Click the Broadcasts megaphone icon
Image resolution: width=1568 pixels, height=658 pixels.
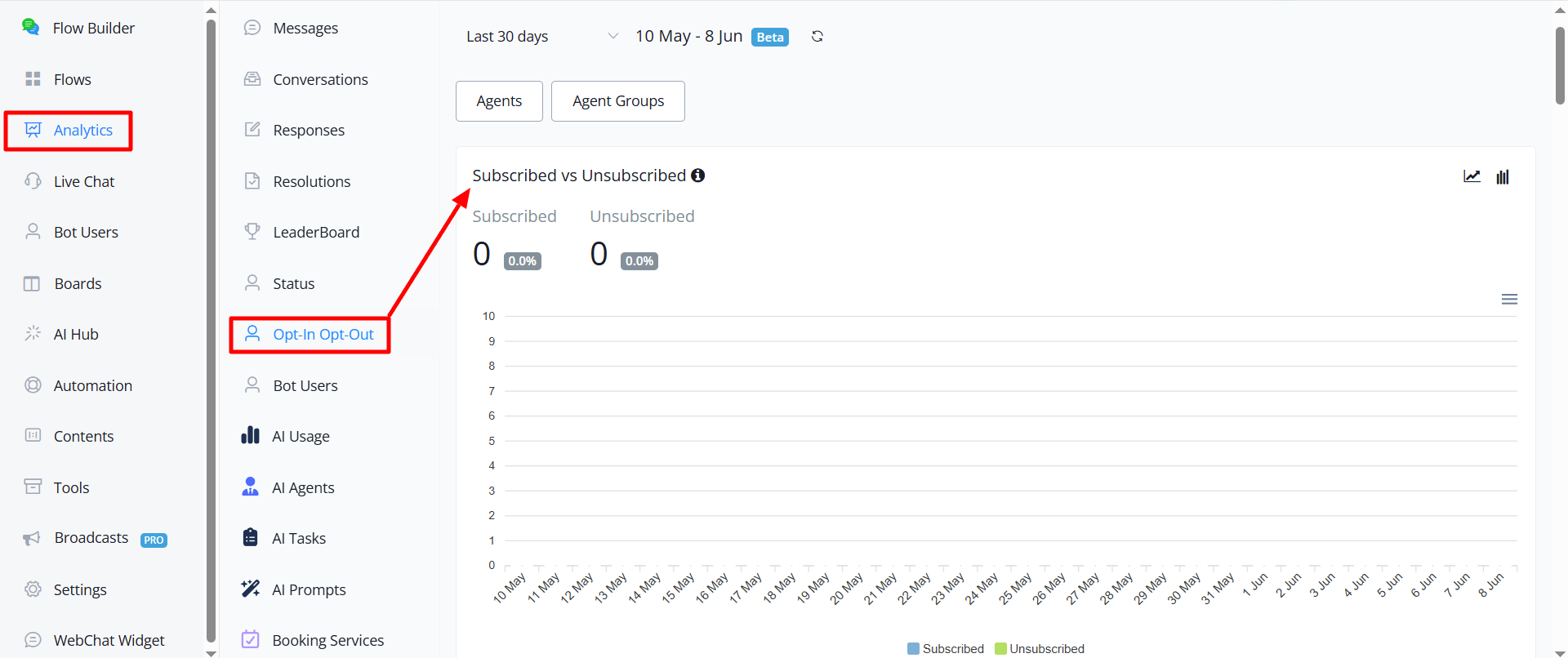tap(32, 538)
